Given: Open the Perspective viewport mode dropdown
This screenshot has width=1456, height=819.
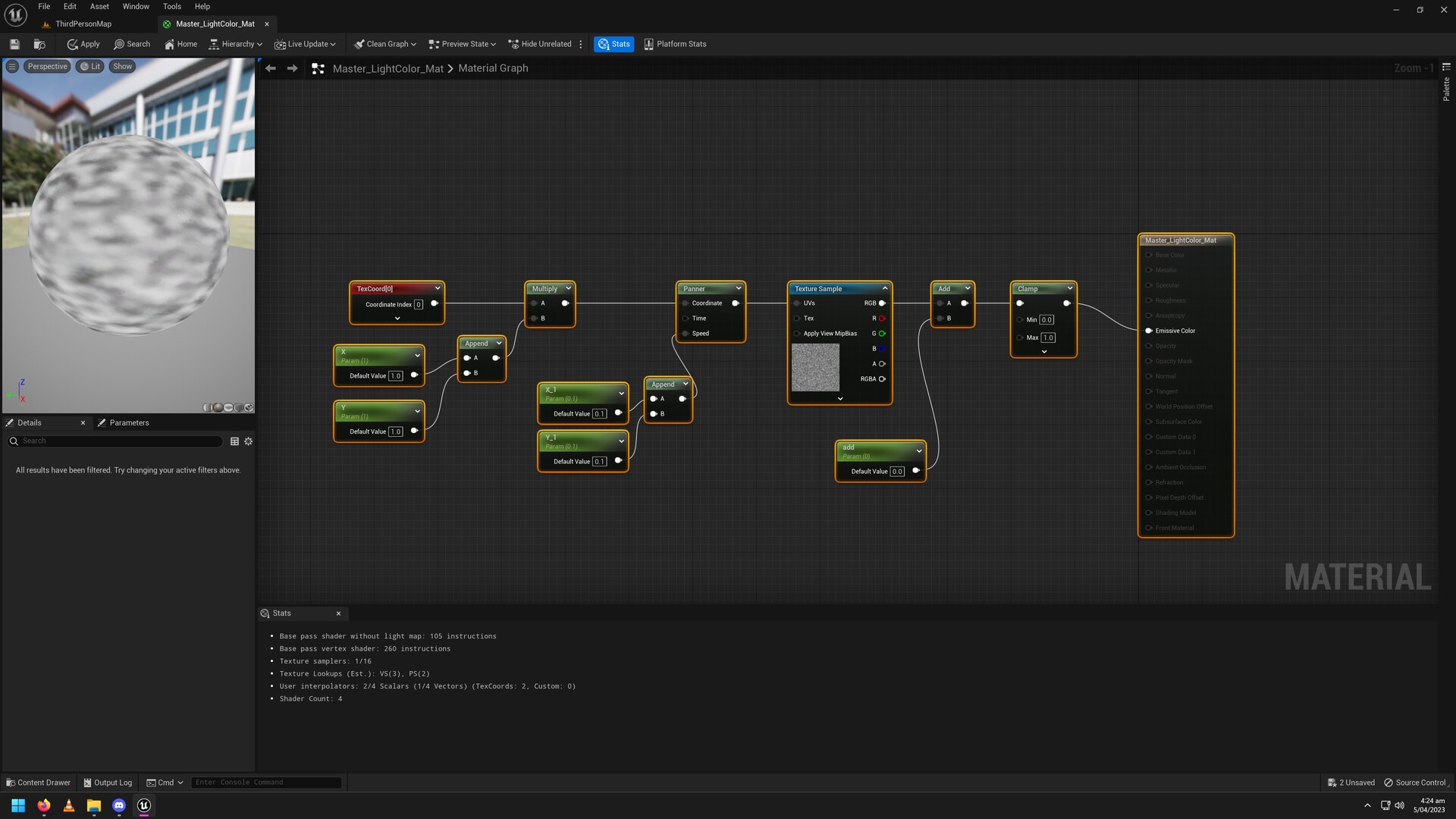Looking at the screenshot, I should [47, 66].
